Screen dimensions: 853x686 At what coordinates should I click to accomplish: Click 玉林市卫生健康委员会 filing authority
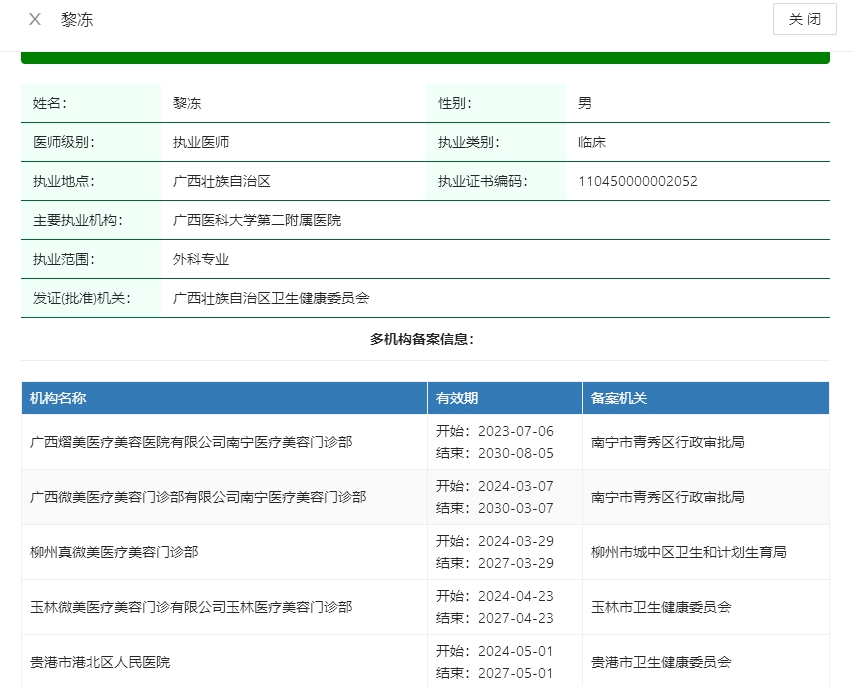click(661, 607)
